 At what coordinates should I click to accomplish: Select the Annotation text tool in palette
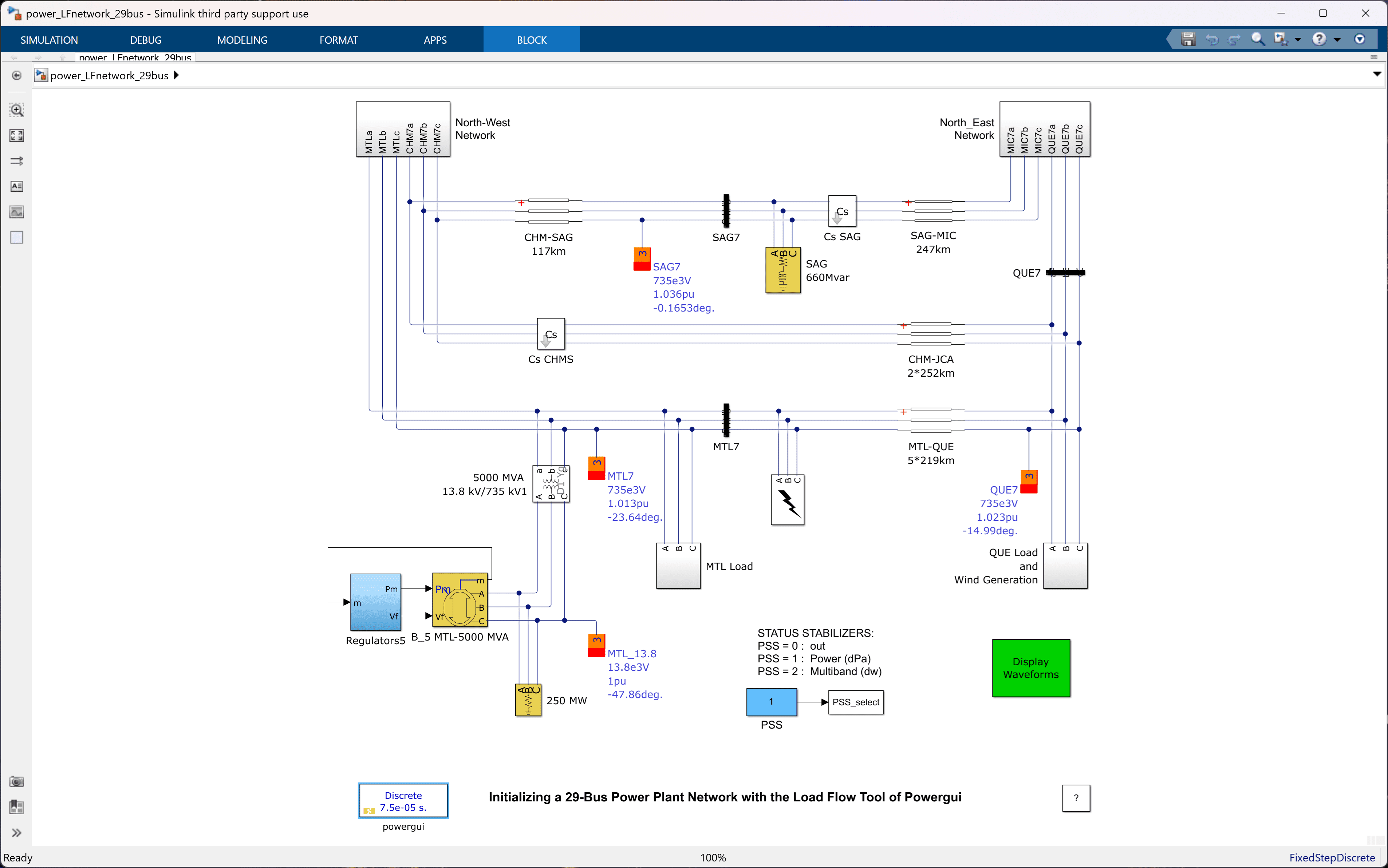(x=17, y=186)
